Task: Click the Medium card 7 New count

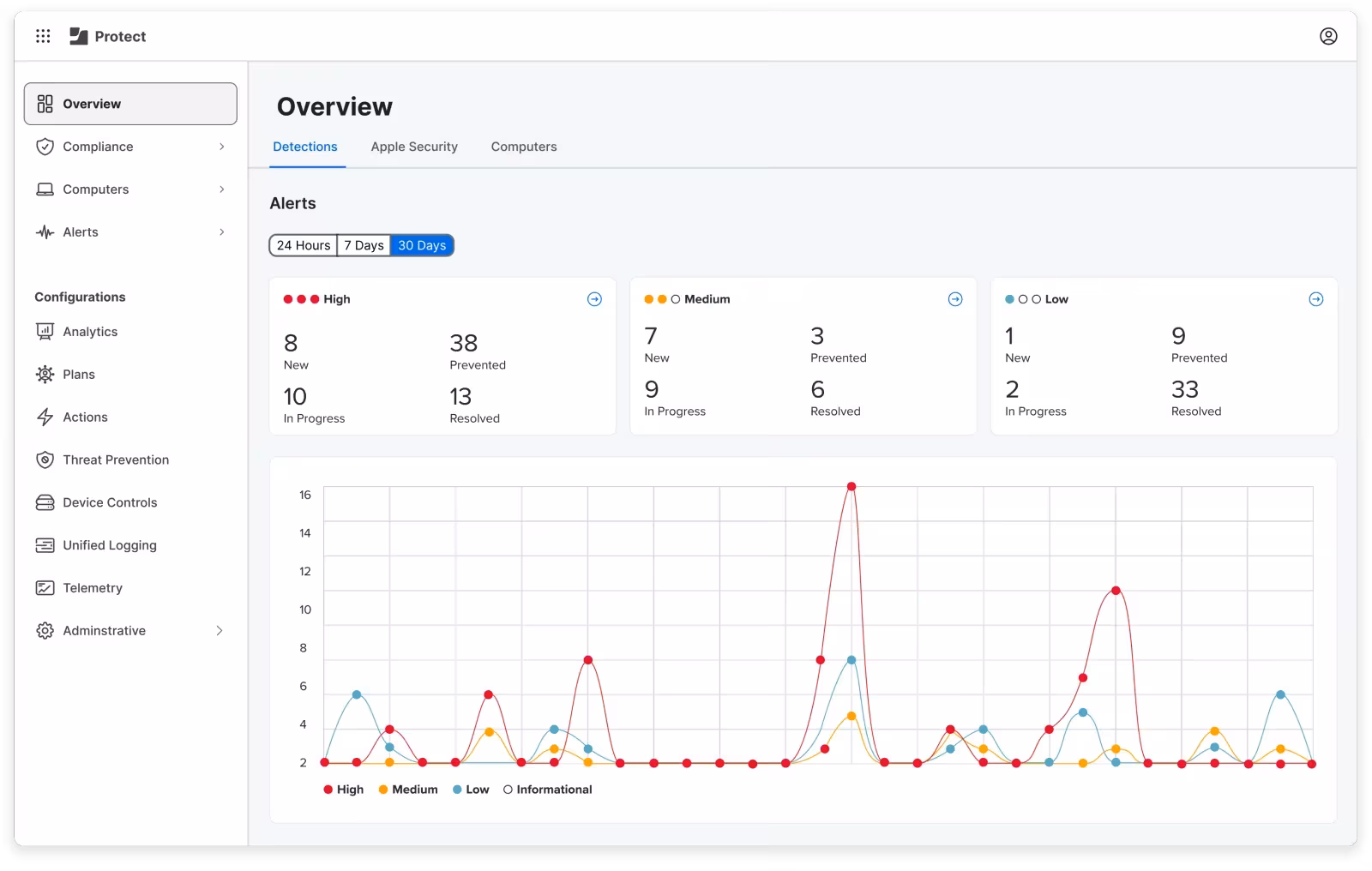Action: coord(651,336)
